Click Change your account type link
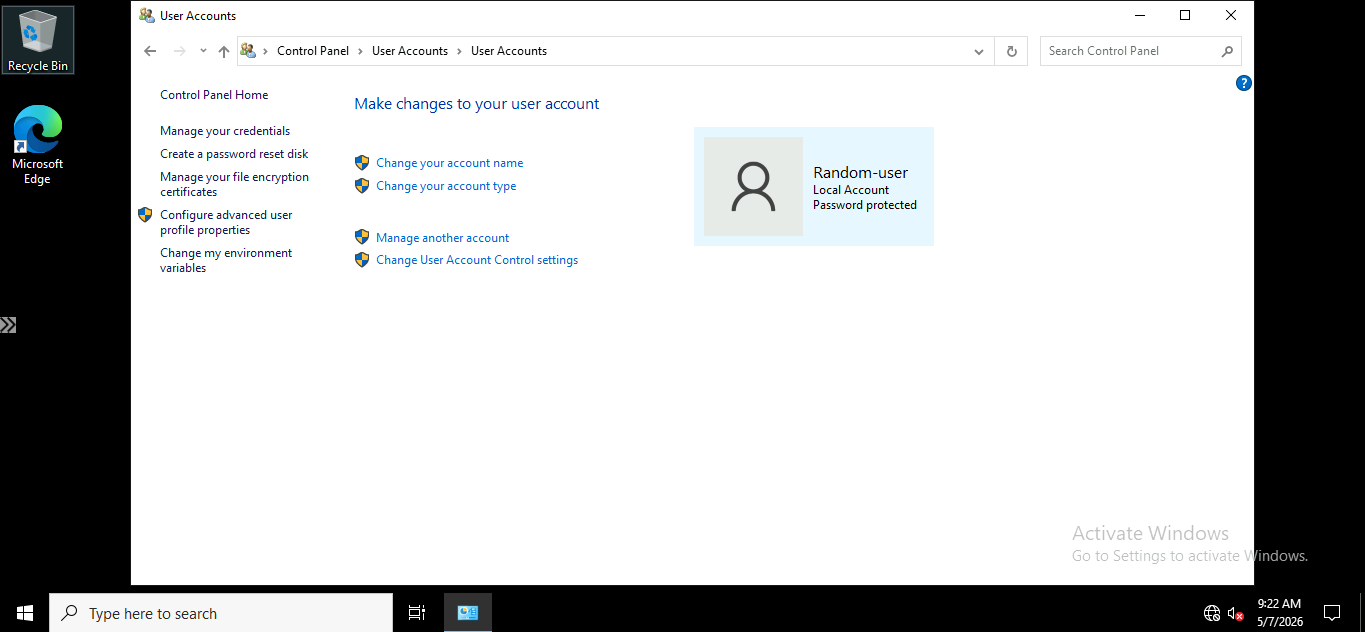Viewport: 1365px width, 632px height. [446, 186]
